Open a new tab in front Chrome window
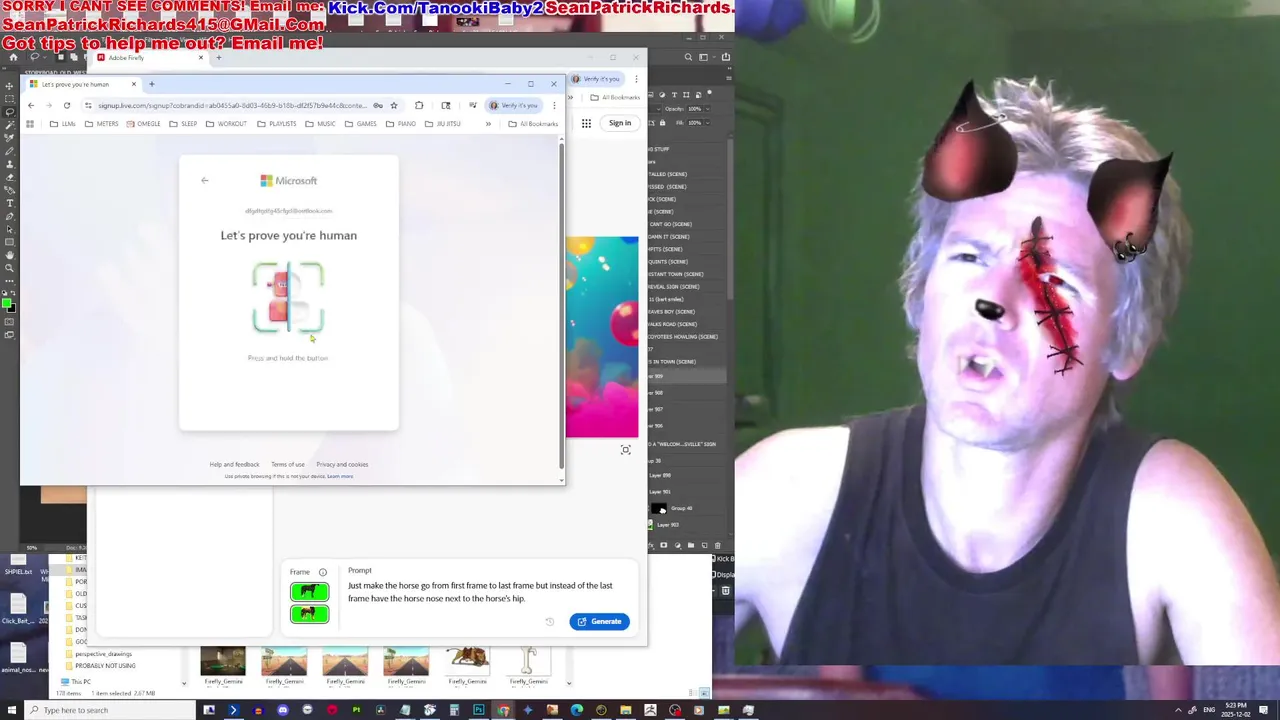This screenshot has width=1280, height=720. (152, 84)
